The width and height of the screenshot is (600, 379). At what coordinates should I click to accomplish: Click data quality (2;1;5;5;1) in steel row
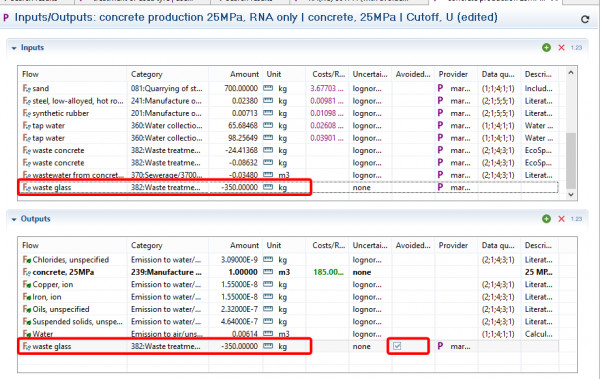pyautogui.click(x=498, y=101)
